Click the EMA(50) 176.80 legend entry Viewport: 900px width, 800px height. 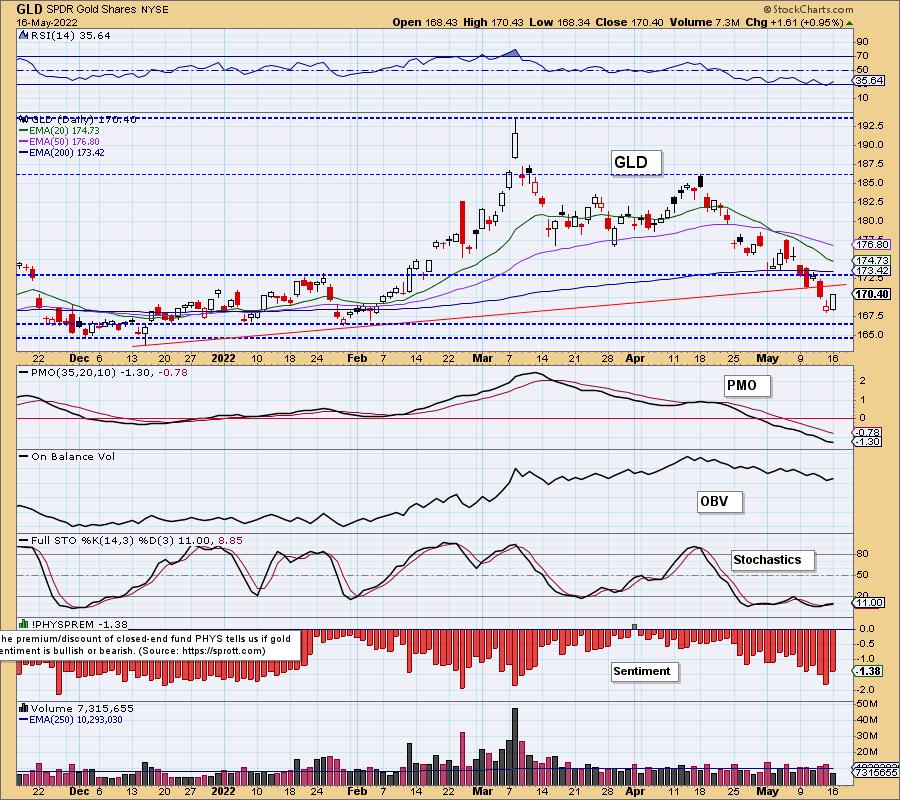[x=60, y=142]
